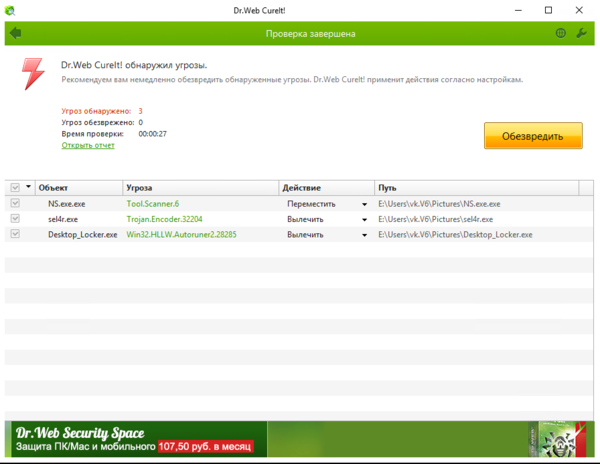Screen dimensions: 600x464
Task: Click Tool.Scanner.6 threat name link
Action: point(153,204)
